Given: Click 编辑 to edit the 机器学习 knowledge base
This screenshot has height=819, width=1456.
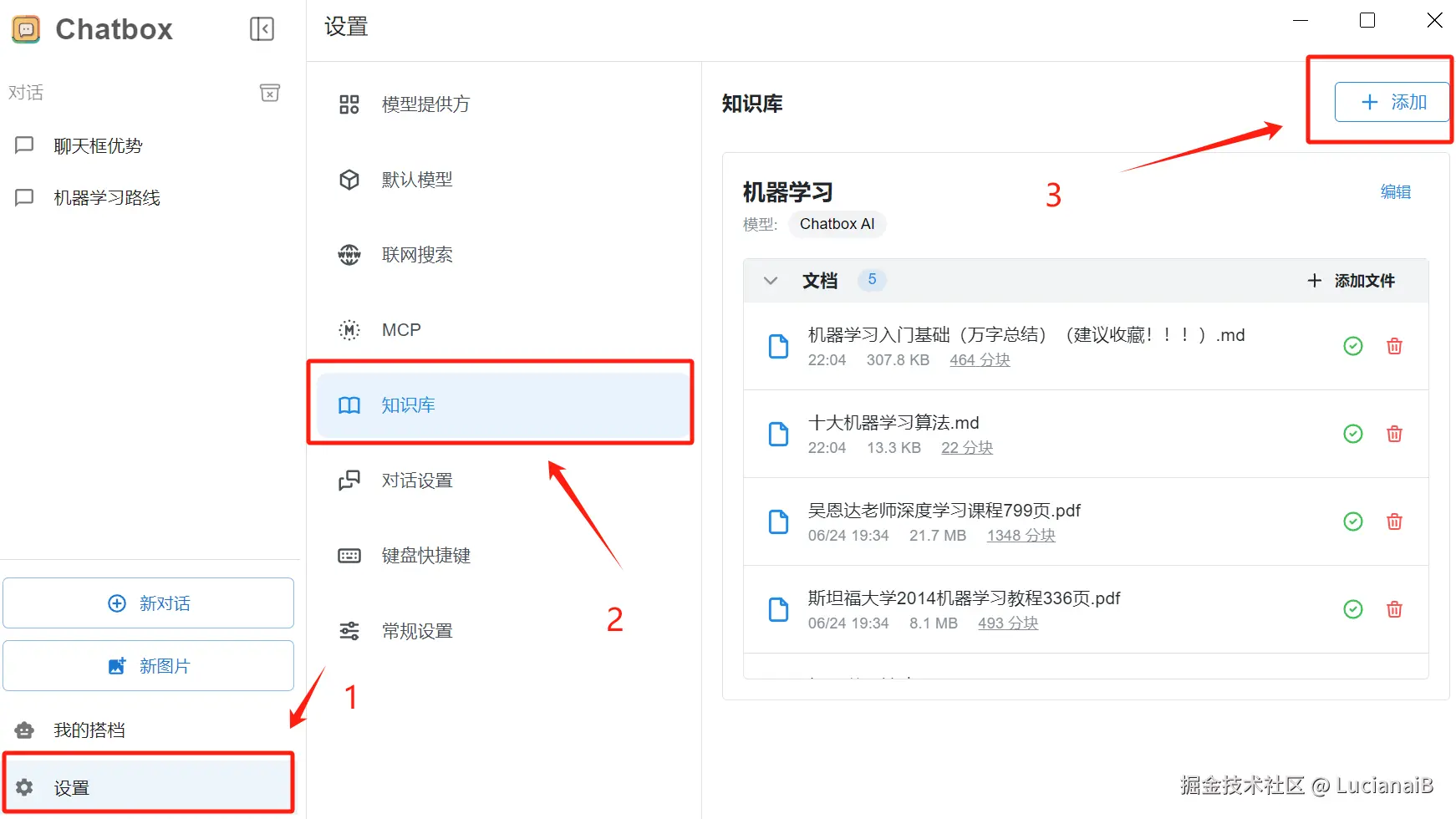Looking at the screenshot, I should point(1395,191).
